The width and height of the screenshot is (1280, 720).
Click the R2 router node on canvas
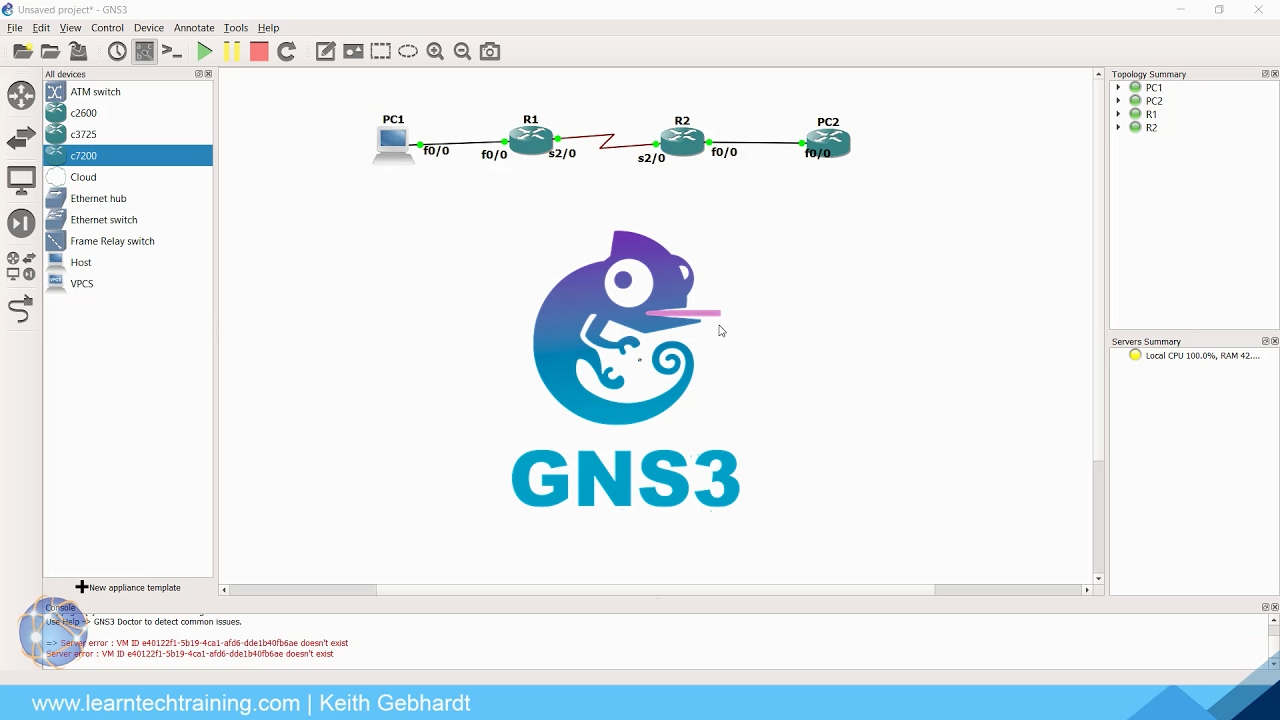click(682, 141)
